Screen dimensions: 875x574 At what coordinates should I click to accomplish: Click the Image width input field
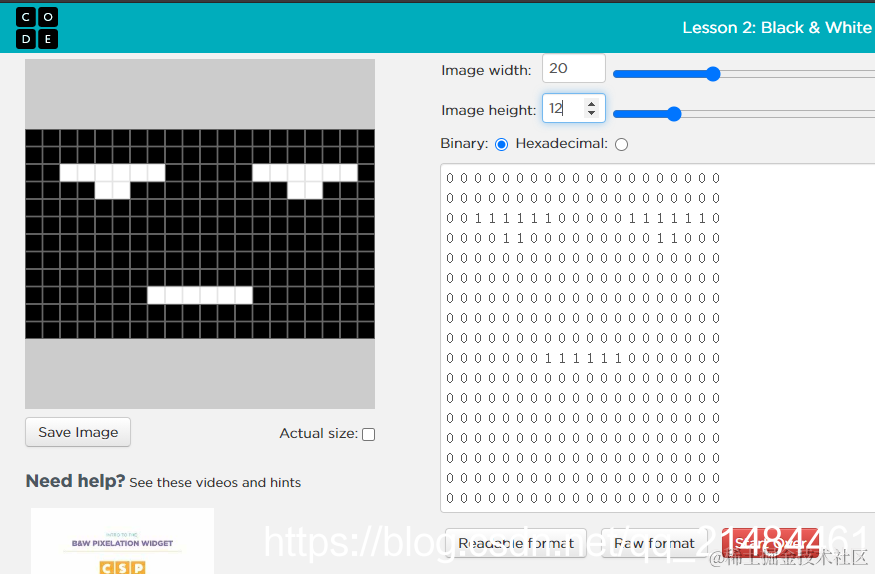574,69
